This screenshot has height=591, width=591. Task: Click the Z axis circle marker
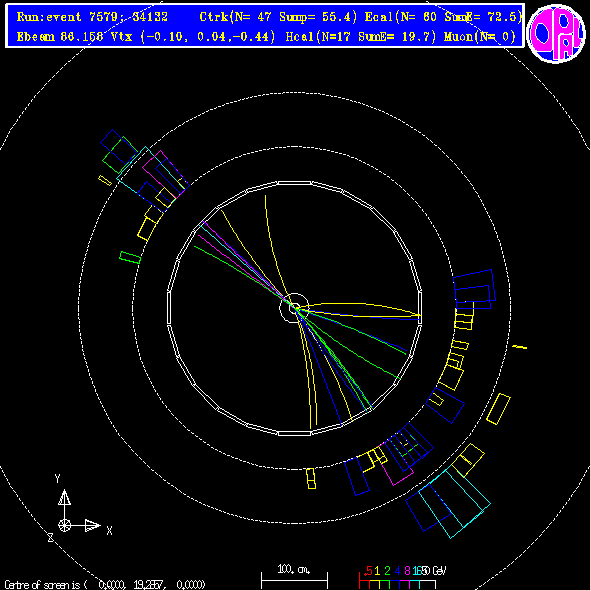pyautogui.click(x=64, y=525)
